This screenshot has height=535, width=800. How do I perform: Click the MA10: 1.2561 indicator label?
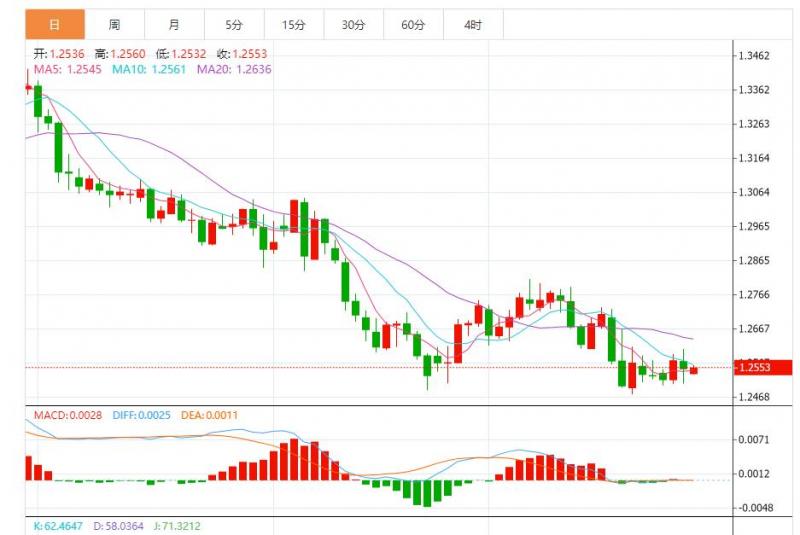coord(149,69)
